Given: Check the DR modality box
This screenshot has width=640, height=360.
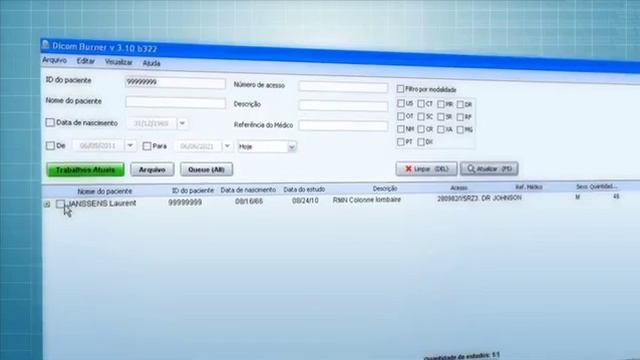Looking at the screenshot, I should coord(460,104).
